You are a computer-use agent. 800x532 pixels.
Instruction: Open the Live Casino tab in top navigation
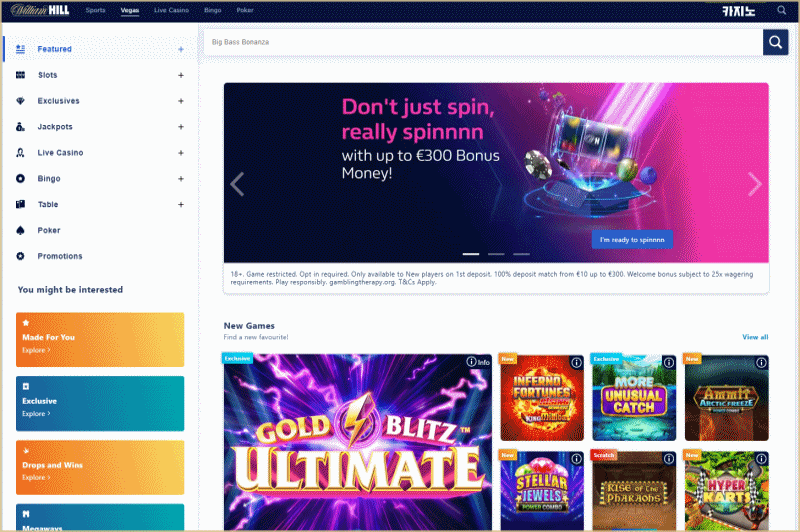point(171,10)
